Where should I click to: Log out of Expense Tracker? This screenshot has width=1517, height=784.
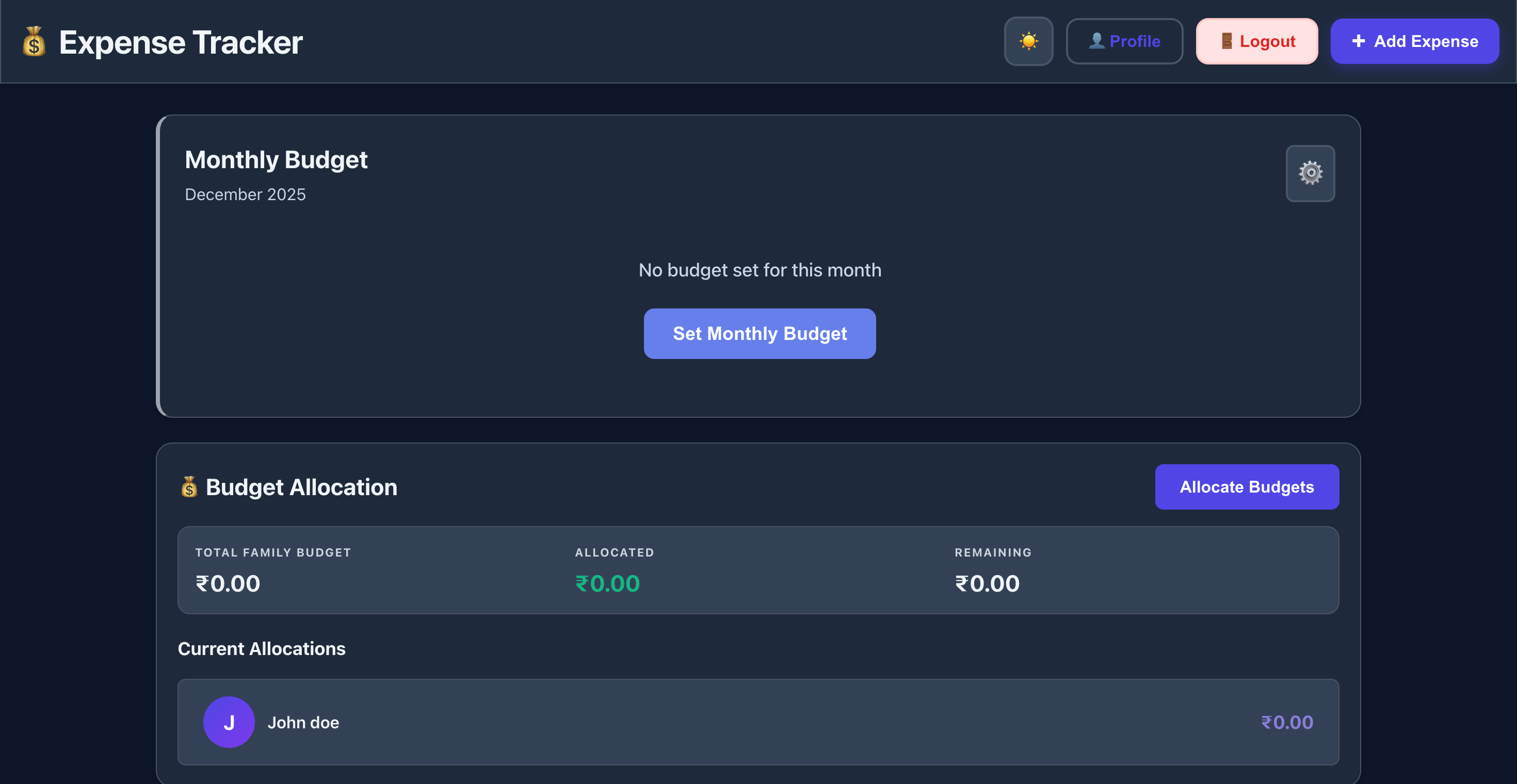pyautogui.click(x=1257, y=41)
